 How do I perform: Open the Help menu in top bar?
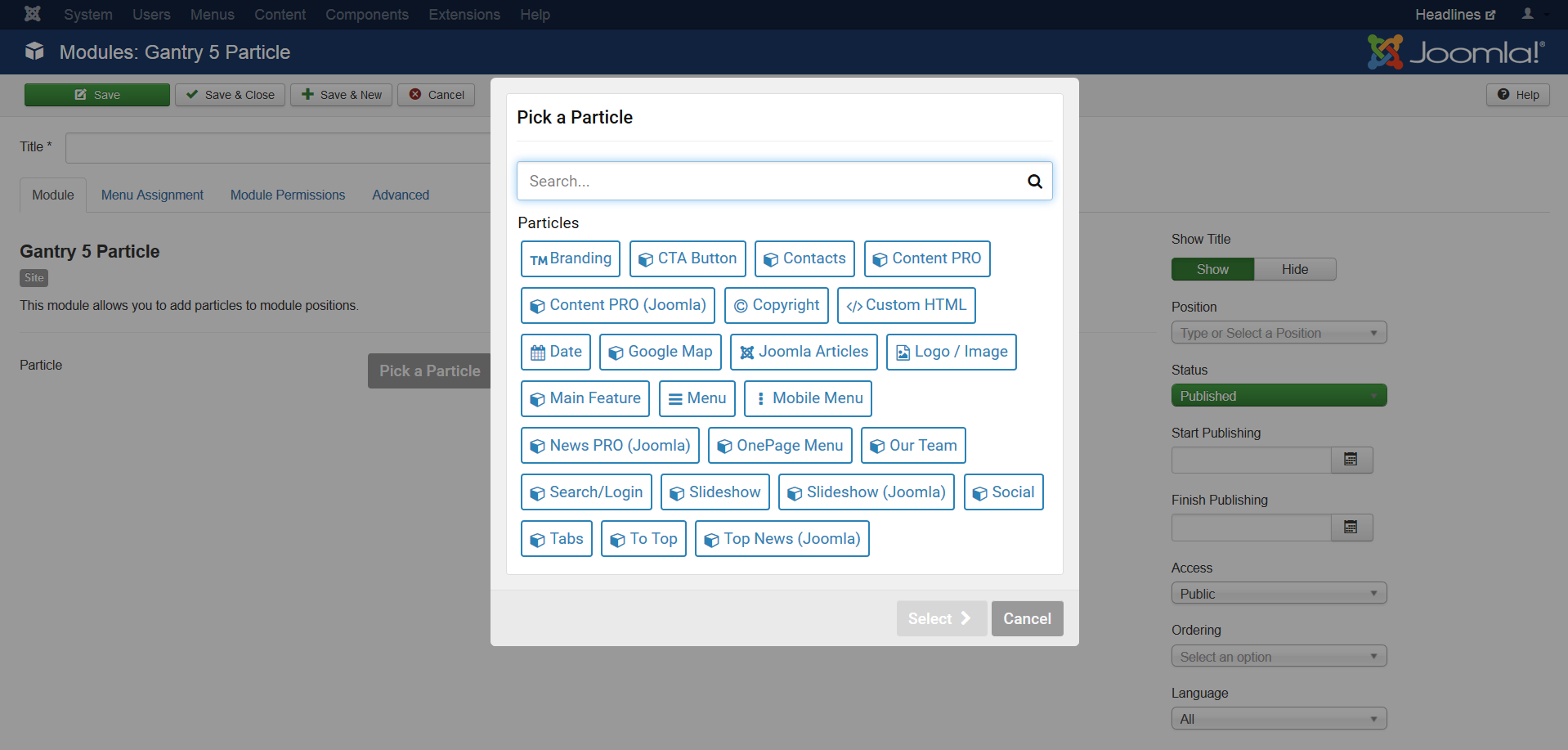[535, 15]
